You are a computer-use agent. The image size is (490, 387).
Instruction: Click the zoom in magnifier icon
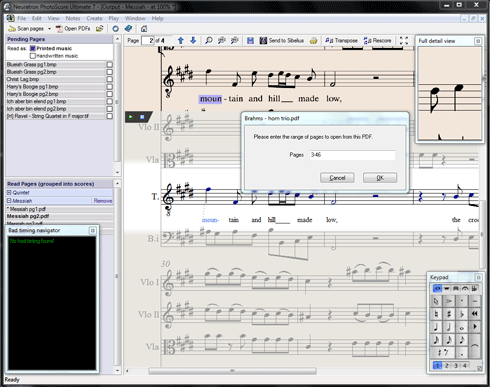coord(222,41)
